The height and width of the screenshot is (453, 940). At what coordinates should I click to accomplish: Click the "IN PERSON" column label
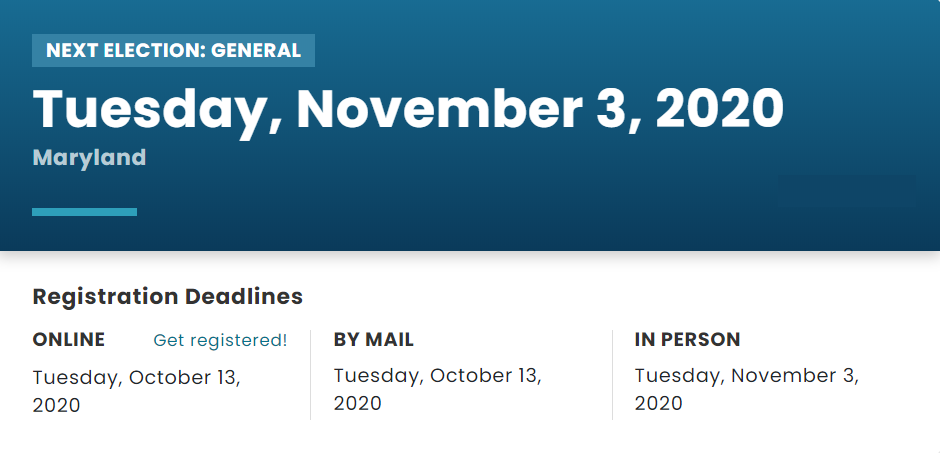pyautogui.click(x=688, y=340)
